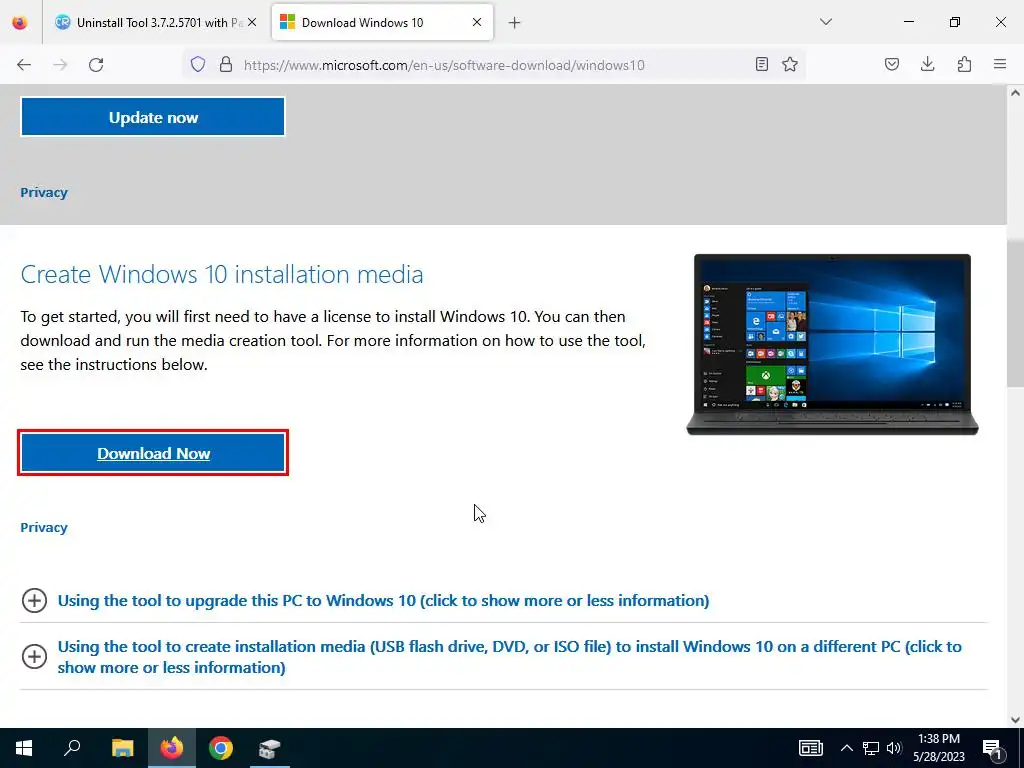1024x768 pixels.
Task: Open the Windows Start menu
Action: point(24,748)
